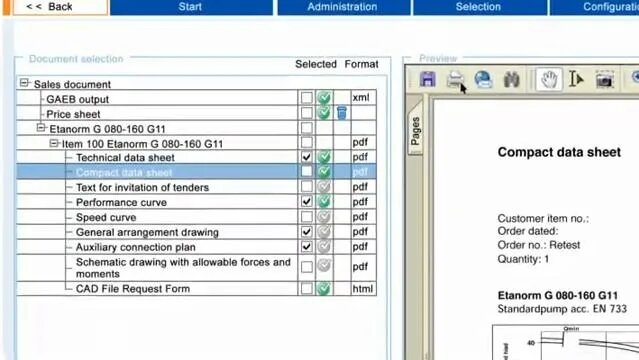Select the Auxiliary connection plan row
The image size is (639, 360).
(196, 247)
